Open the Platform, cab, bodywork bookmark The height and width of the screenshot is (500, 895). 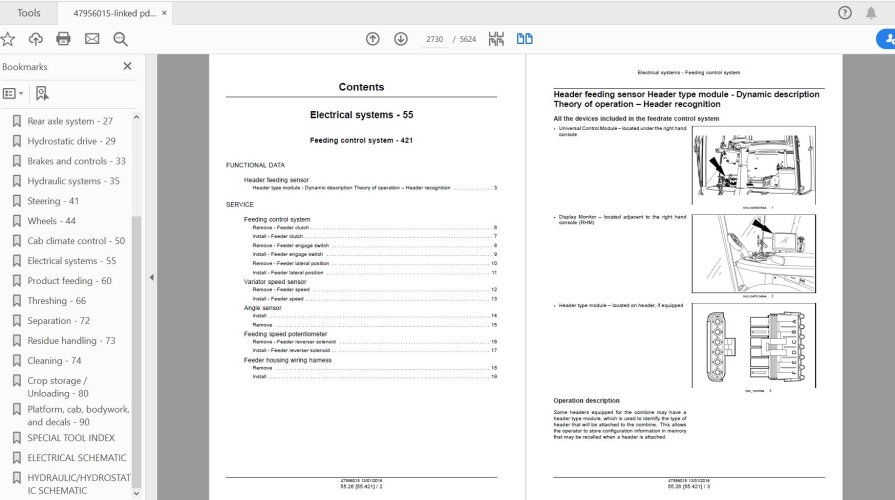78,416
